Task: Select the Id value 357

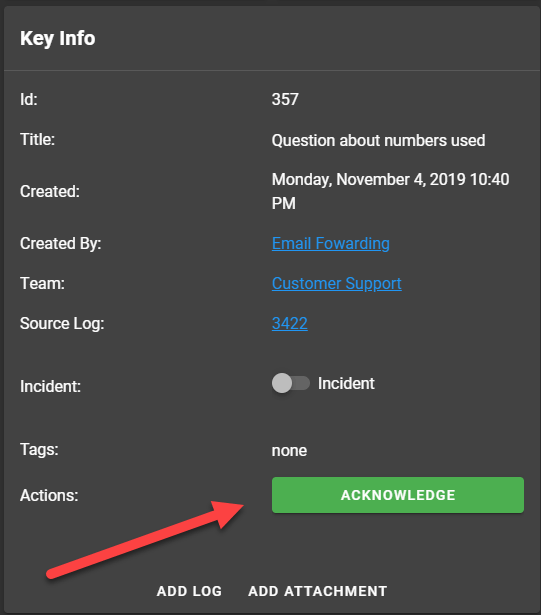Action: click(x=285, y=99)
